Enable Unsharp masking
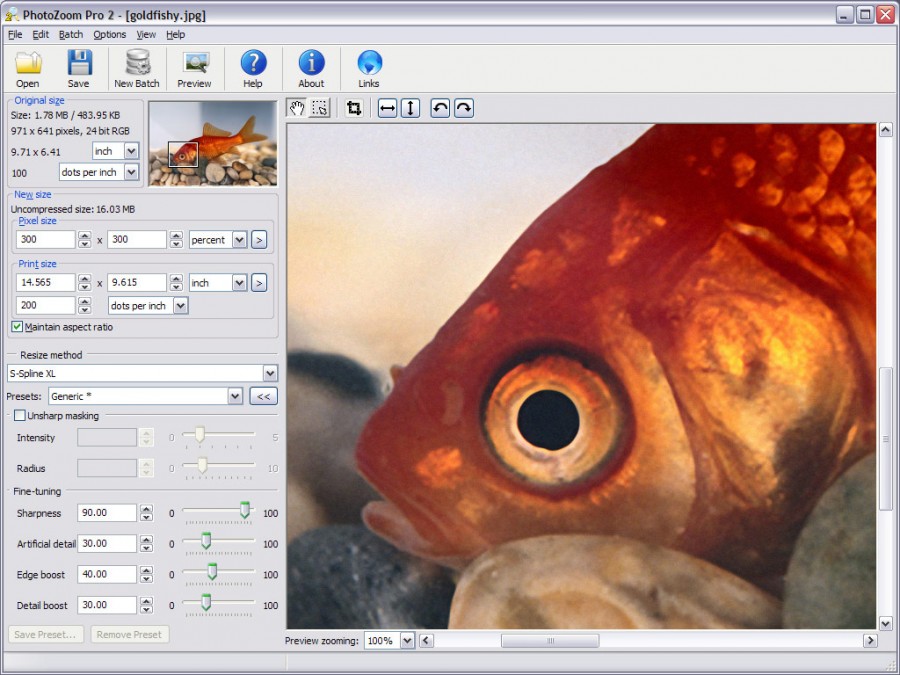 point(18,415)
